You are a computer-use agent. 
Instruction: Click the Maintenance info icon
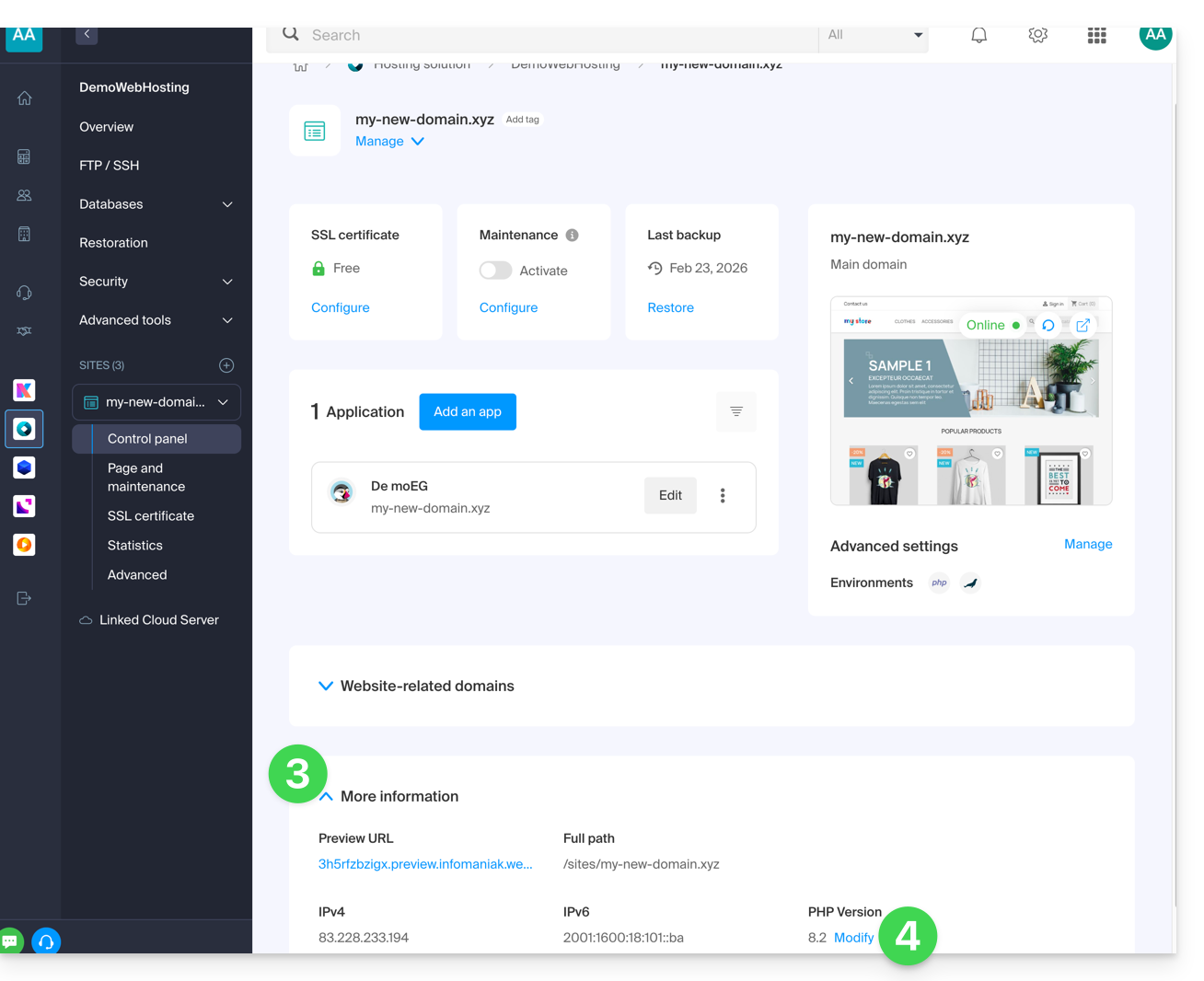point(572,236)
